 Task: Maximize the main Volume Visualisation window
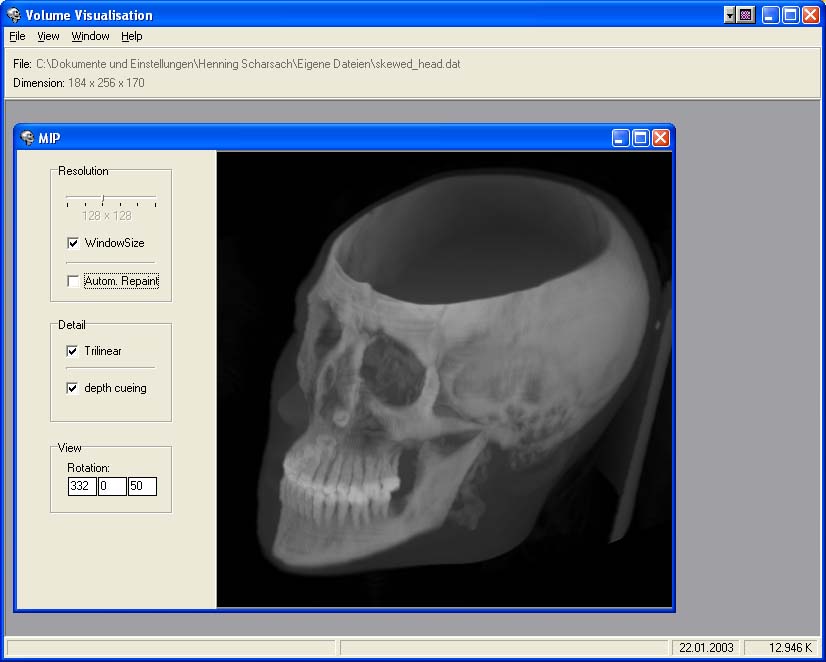(790, 15)
